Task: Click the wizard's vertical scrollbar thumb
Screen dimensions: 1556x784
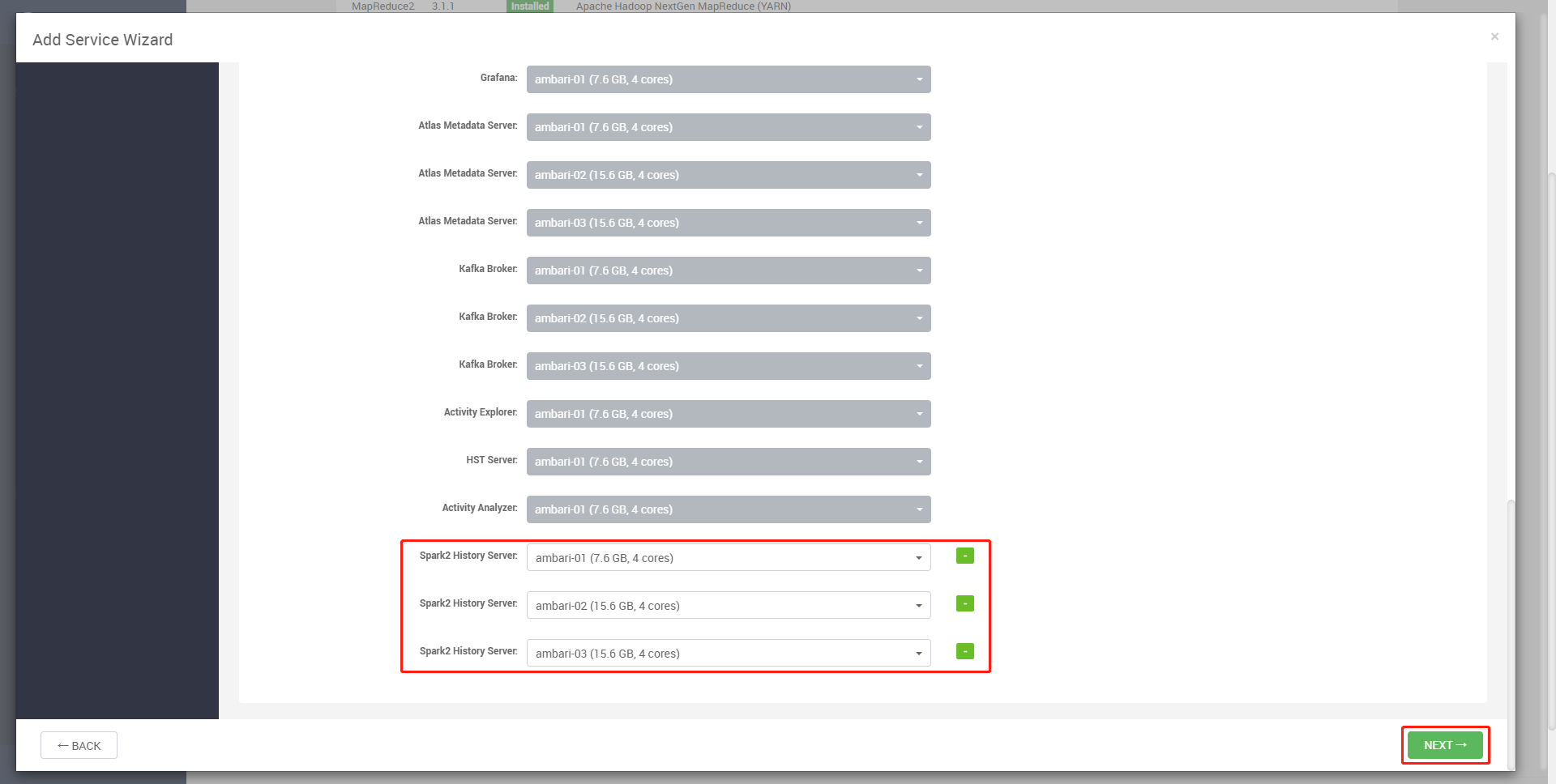Action: click(1511, 633)
